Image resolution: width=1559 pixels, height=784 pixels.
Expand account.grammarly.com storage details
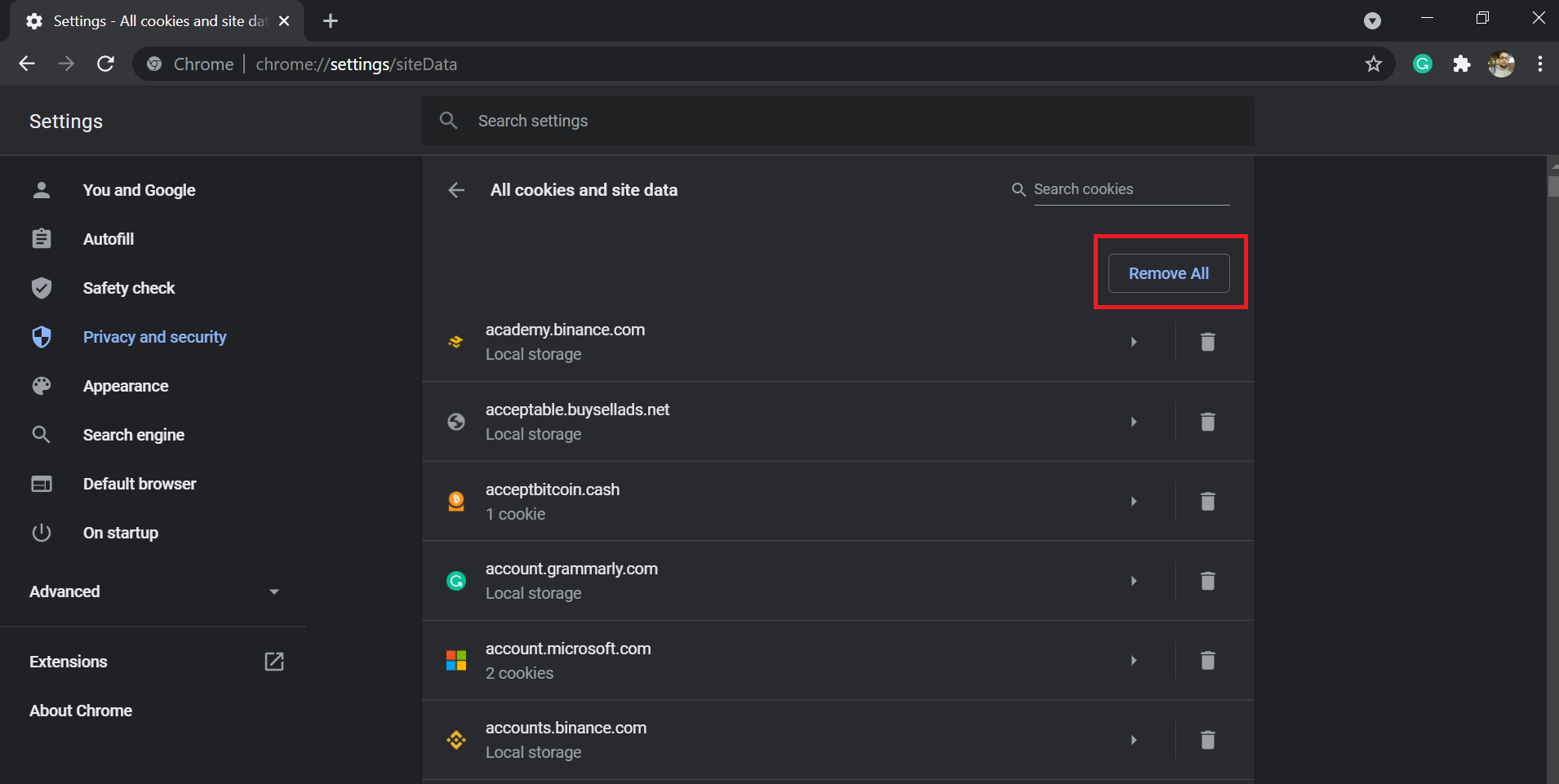click(1134, 581)
